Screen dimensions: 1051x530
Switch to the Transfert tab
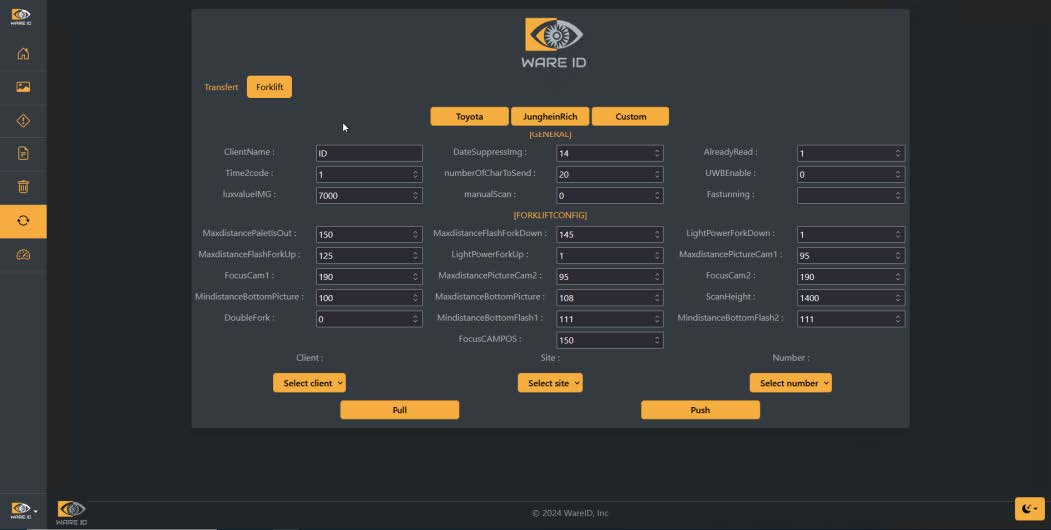click(x=221, y=87)
